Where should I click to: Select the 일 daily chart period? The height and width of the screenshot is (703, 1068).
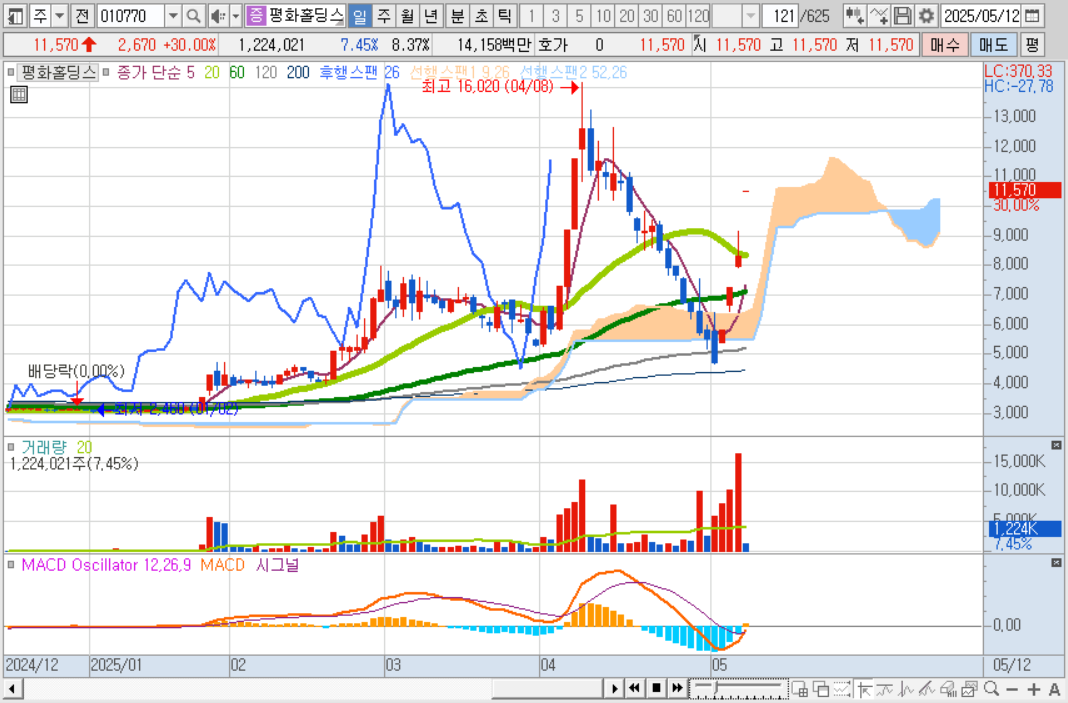coord(360,15)
